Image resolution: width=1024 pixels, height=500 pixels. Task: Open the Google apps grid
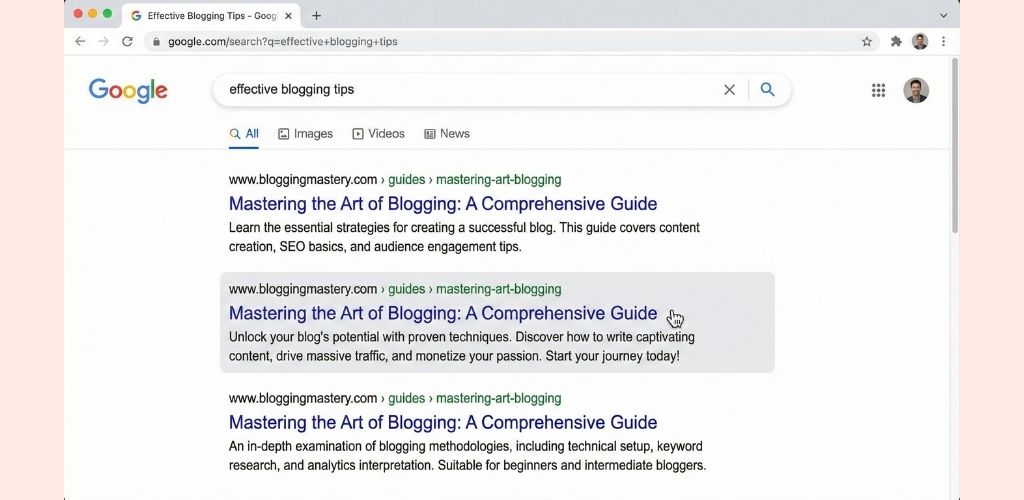pos(878,90)
